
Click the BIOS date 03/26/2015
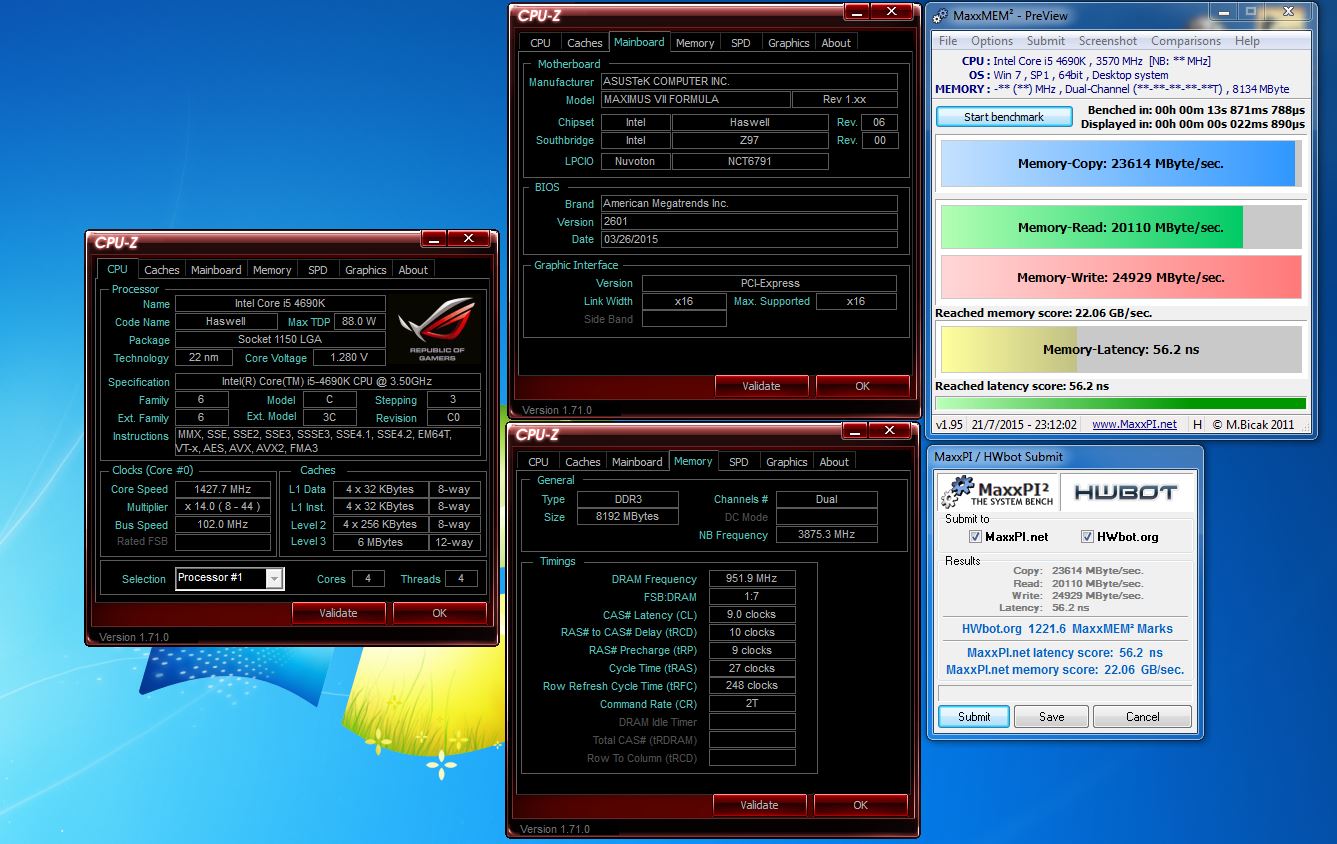click(x=749, y=240)
